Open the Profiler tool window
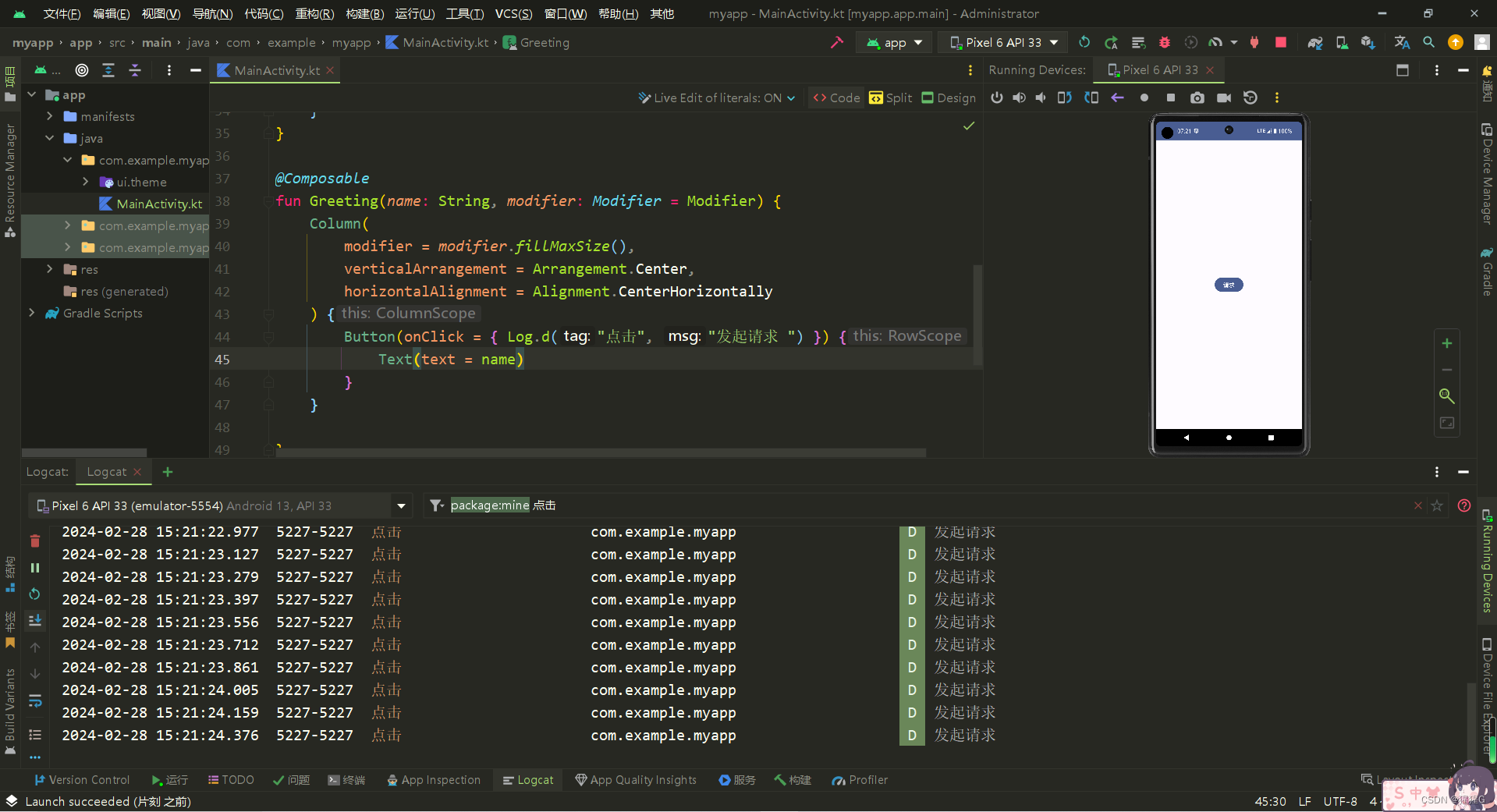1497x812 pixels. [x=860, y=780]
